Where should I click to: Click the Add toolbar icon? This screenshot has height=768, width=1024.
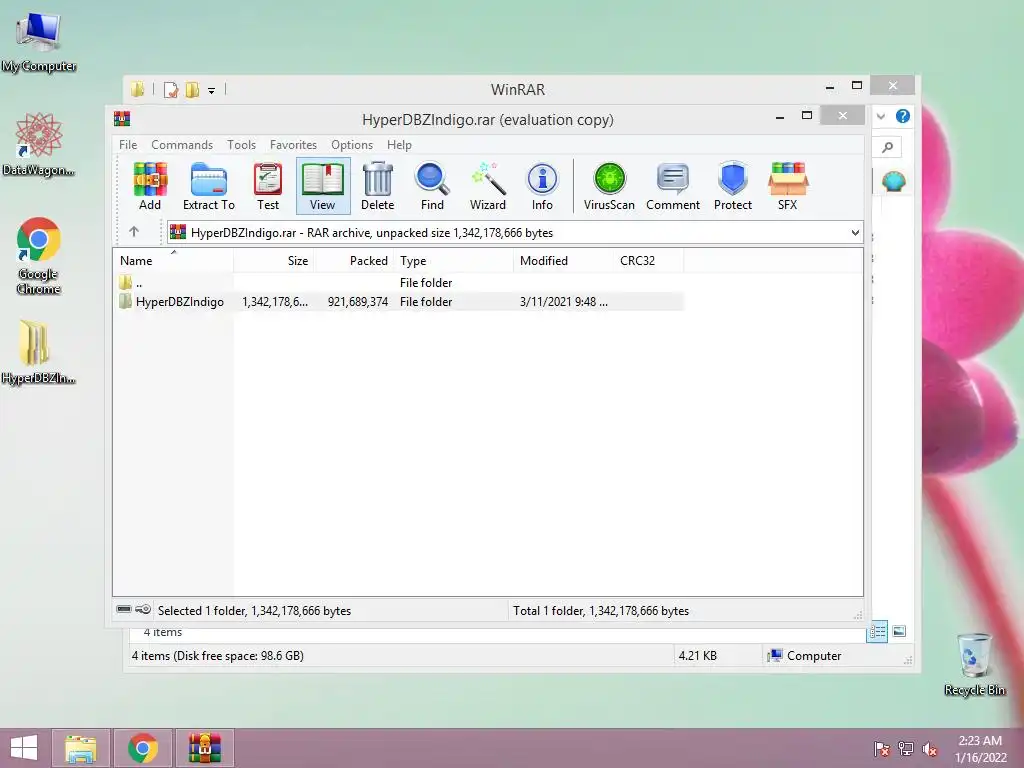coord(150,186)
